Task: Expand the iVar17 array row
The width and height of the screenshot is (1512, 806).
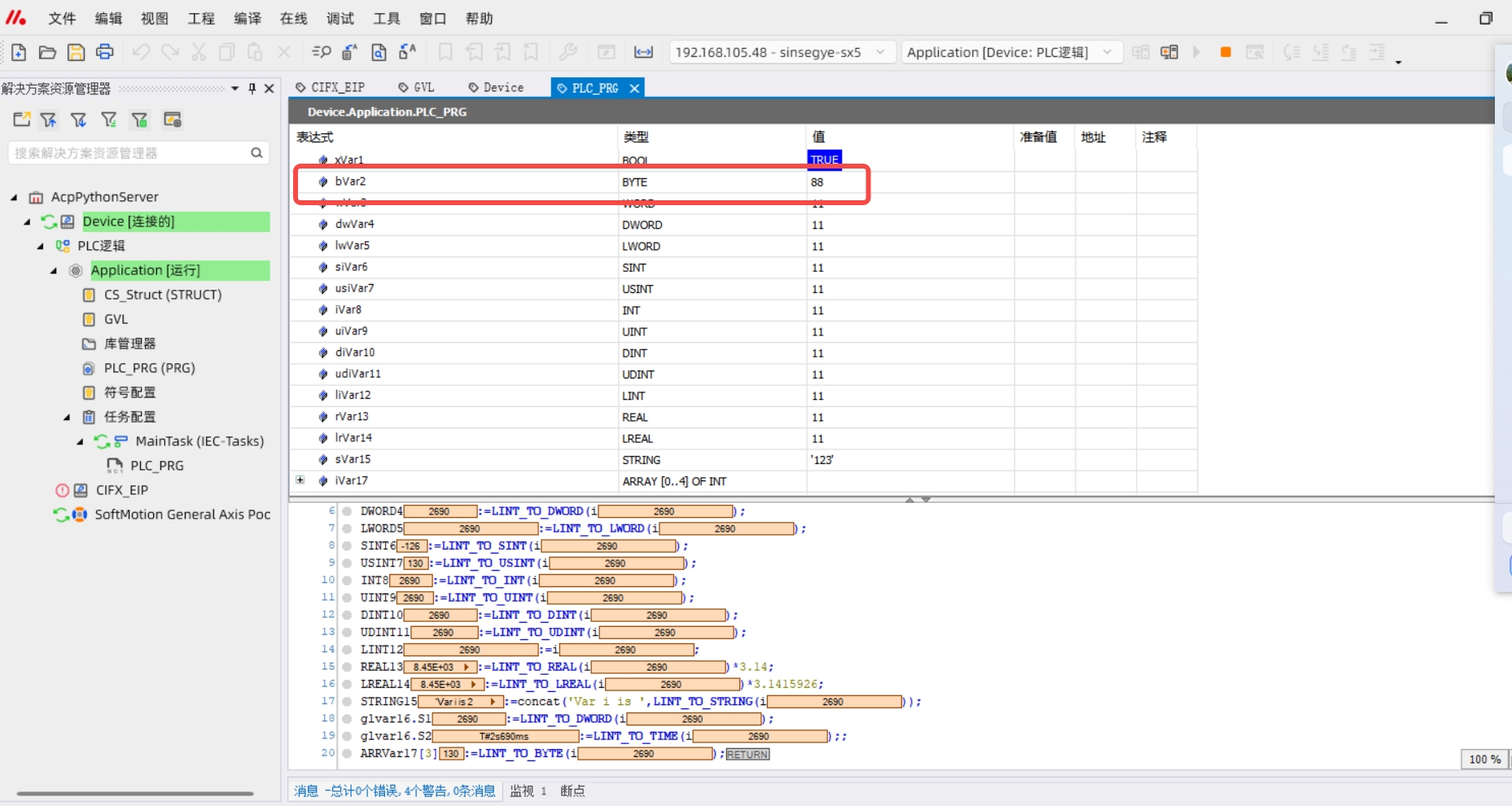Action: 300,480
